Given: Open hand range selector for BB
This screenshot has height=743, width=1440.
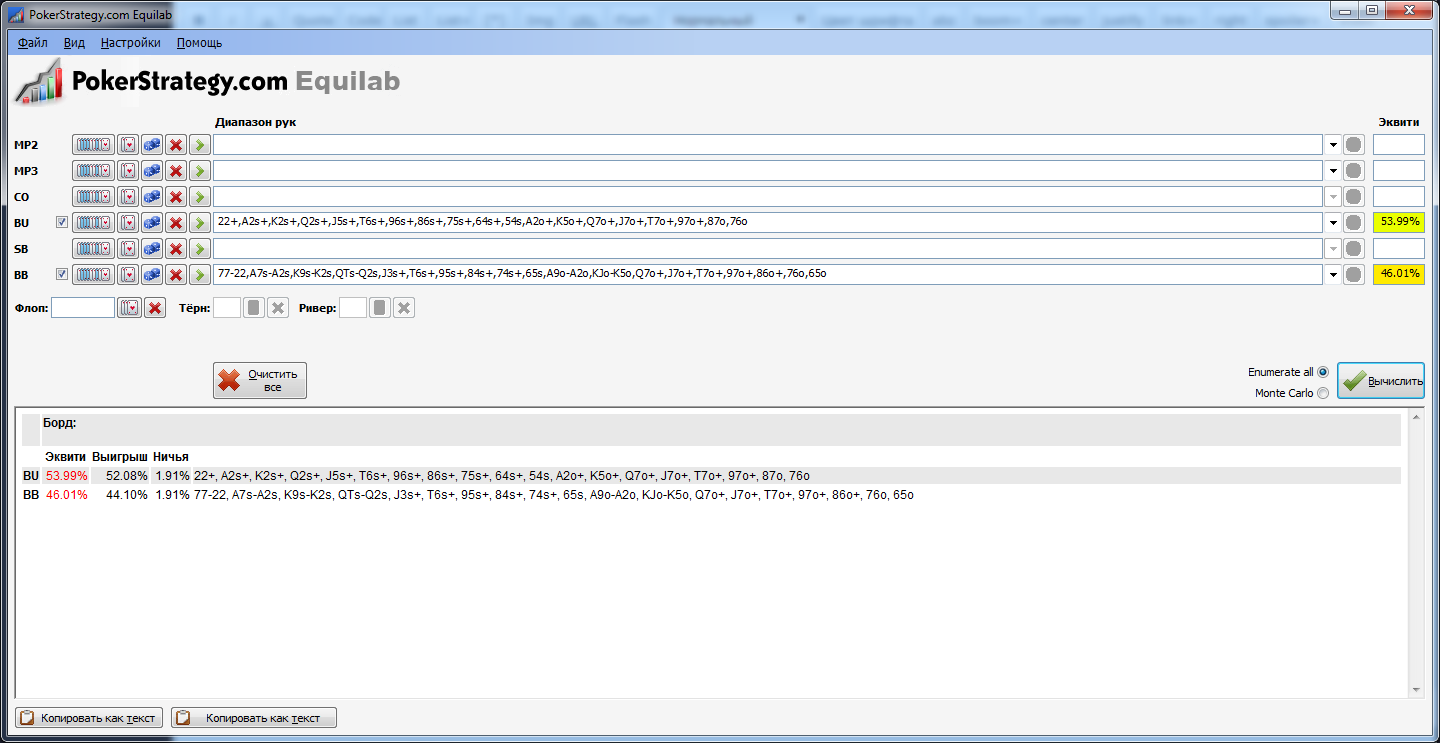Looking at the screenshot, I should click(93, 274).
